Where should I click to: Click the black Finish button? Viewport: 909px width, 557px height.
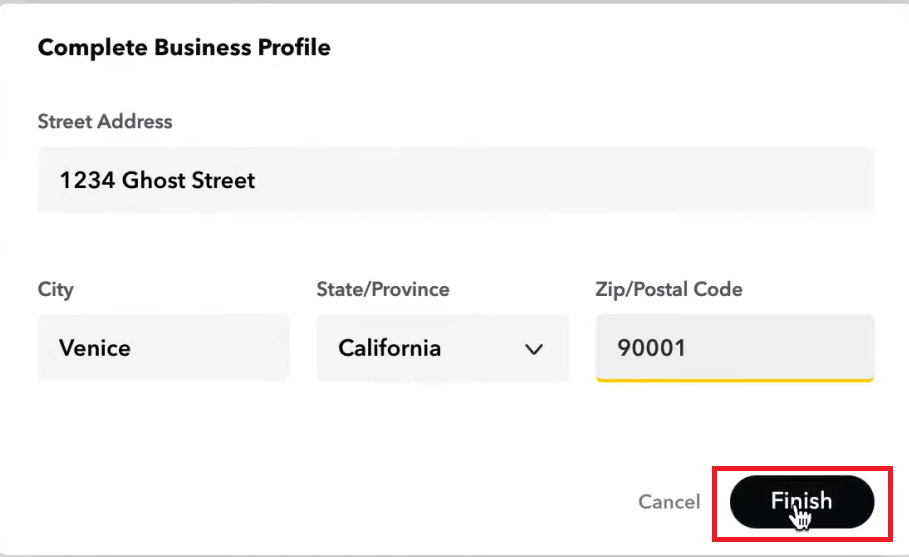(802, 501)
